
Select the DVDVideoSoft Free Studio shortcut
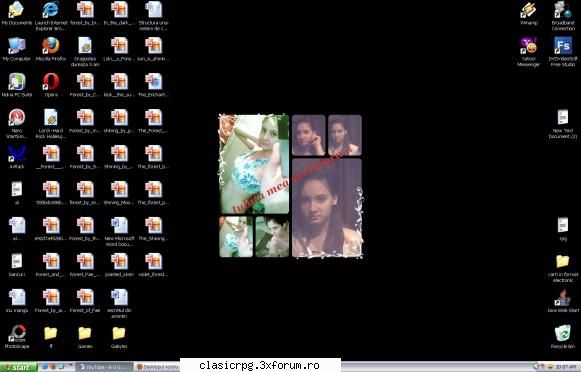tap(563, 52)
